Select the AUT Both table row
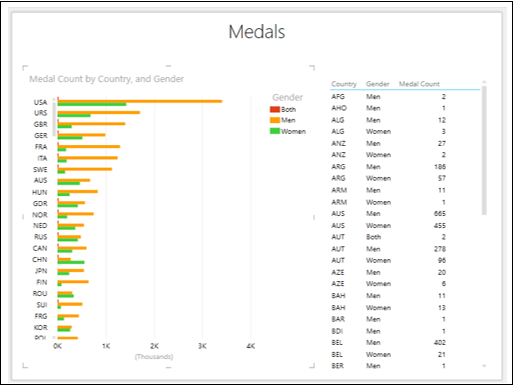514x386 pixels. [388, 237]
